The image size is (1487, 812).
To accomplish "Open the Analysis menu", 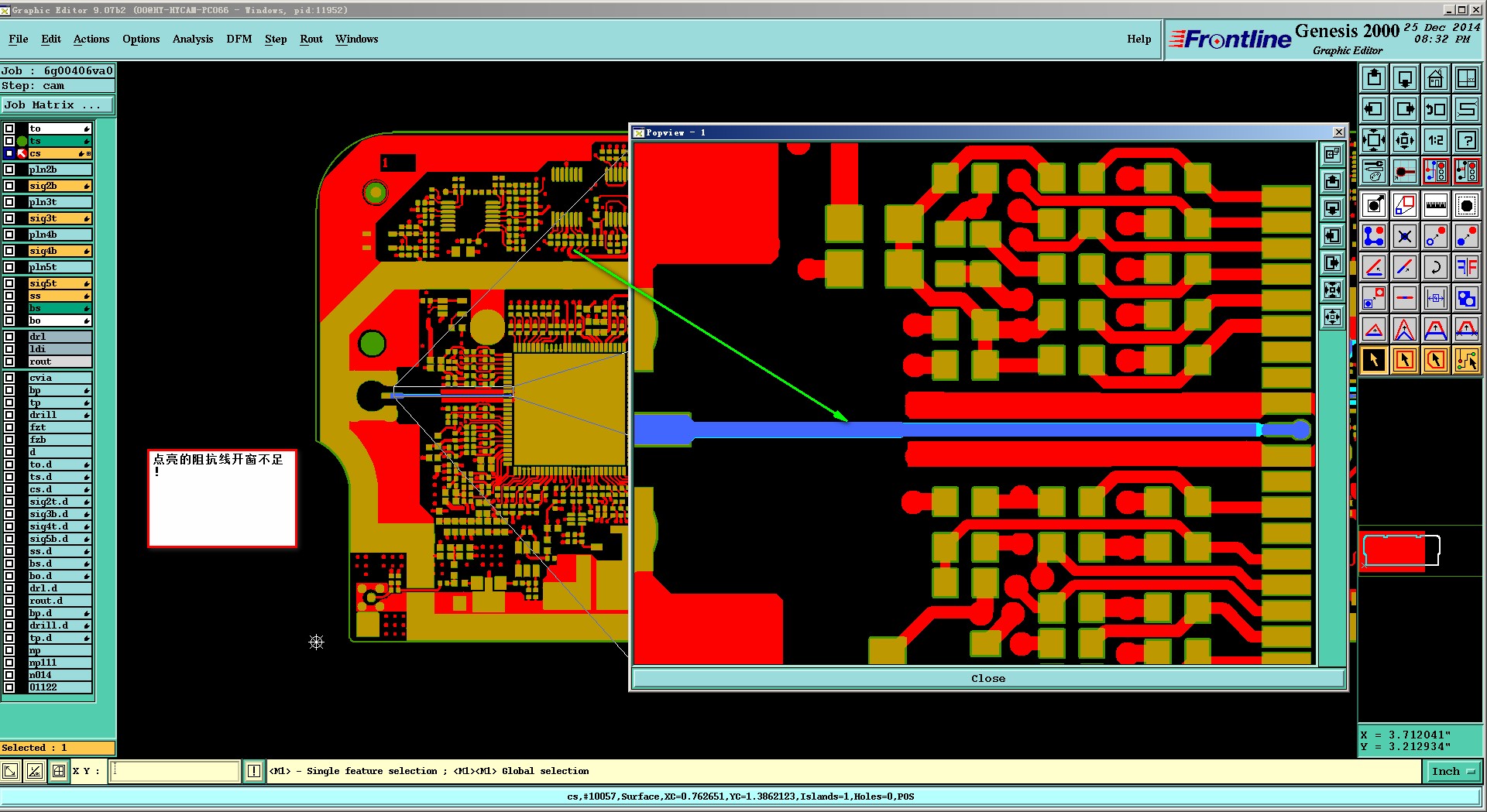I will click(193, 39).
